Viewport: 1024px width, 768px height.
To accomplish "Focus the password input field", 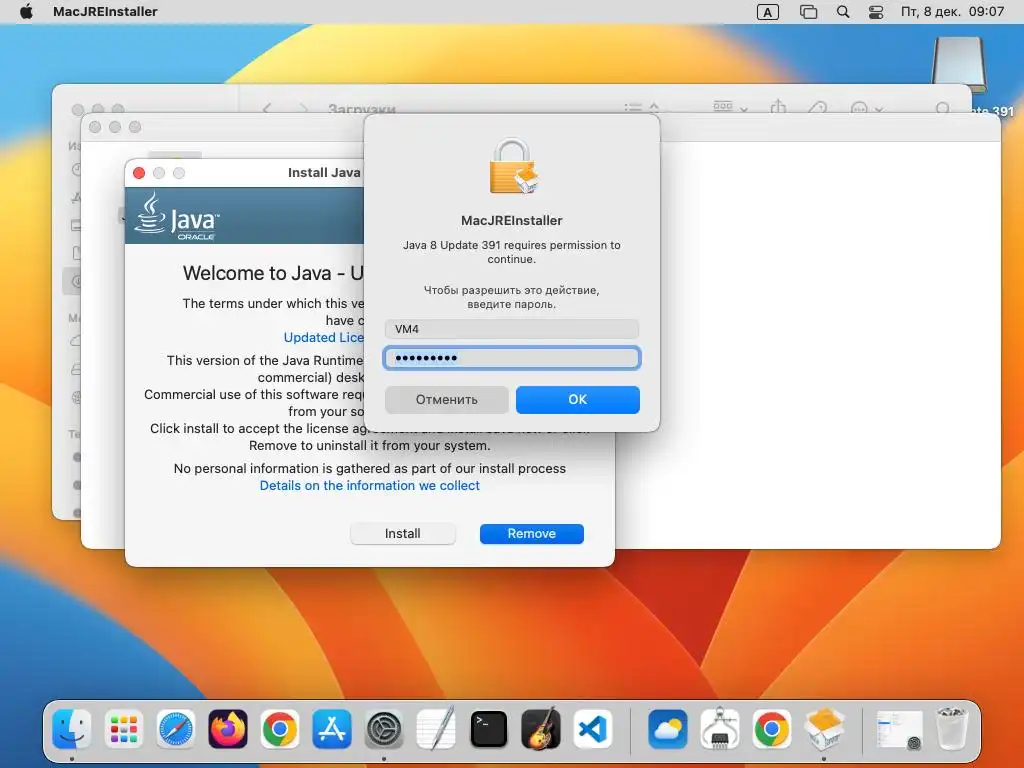I will (x=511, y=358).
